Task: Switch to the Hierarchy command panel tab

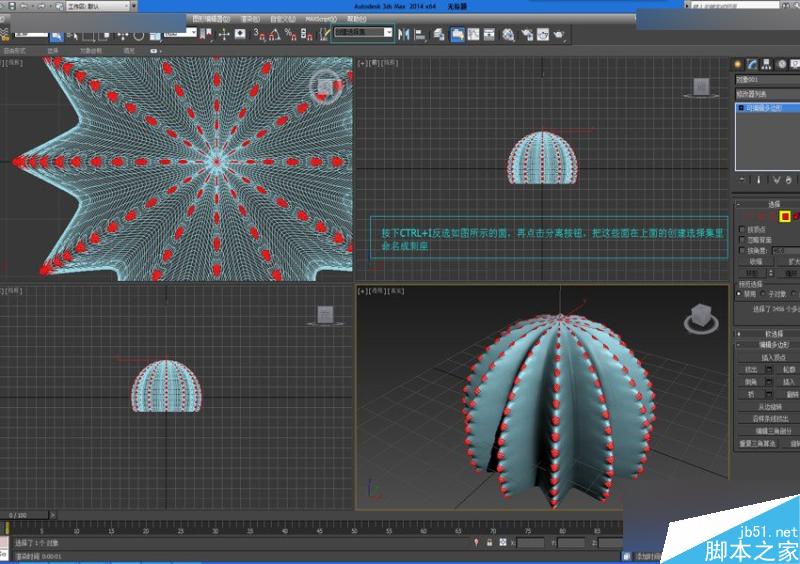Action: [766, 64]
